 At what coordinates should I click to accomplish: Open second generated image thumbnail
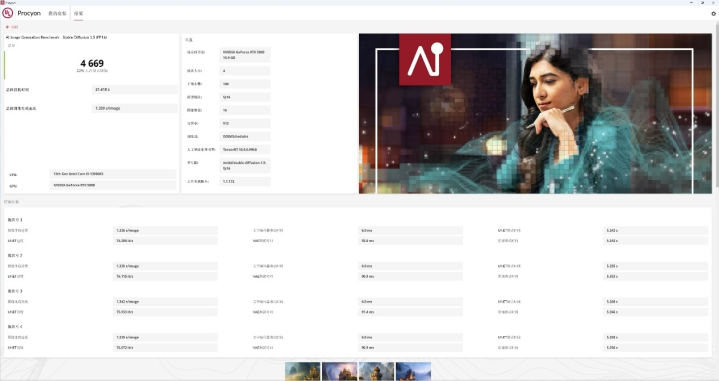pos(339,371)
